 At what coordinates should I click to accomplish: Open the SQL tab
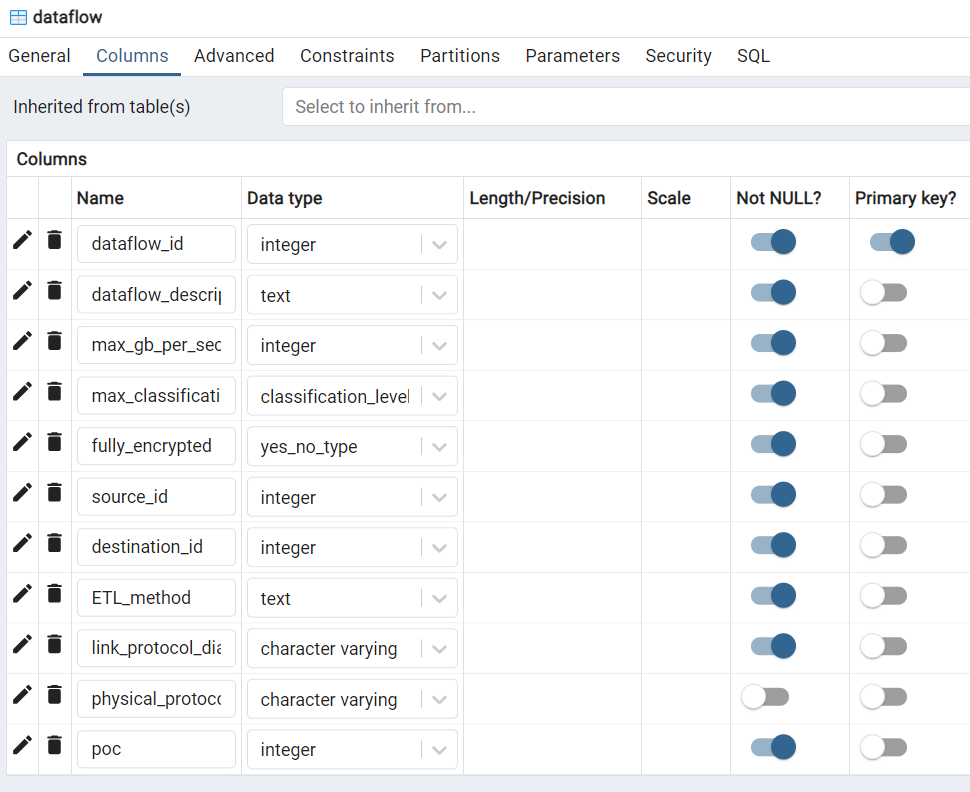[x=753, y=56]
